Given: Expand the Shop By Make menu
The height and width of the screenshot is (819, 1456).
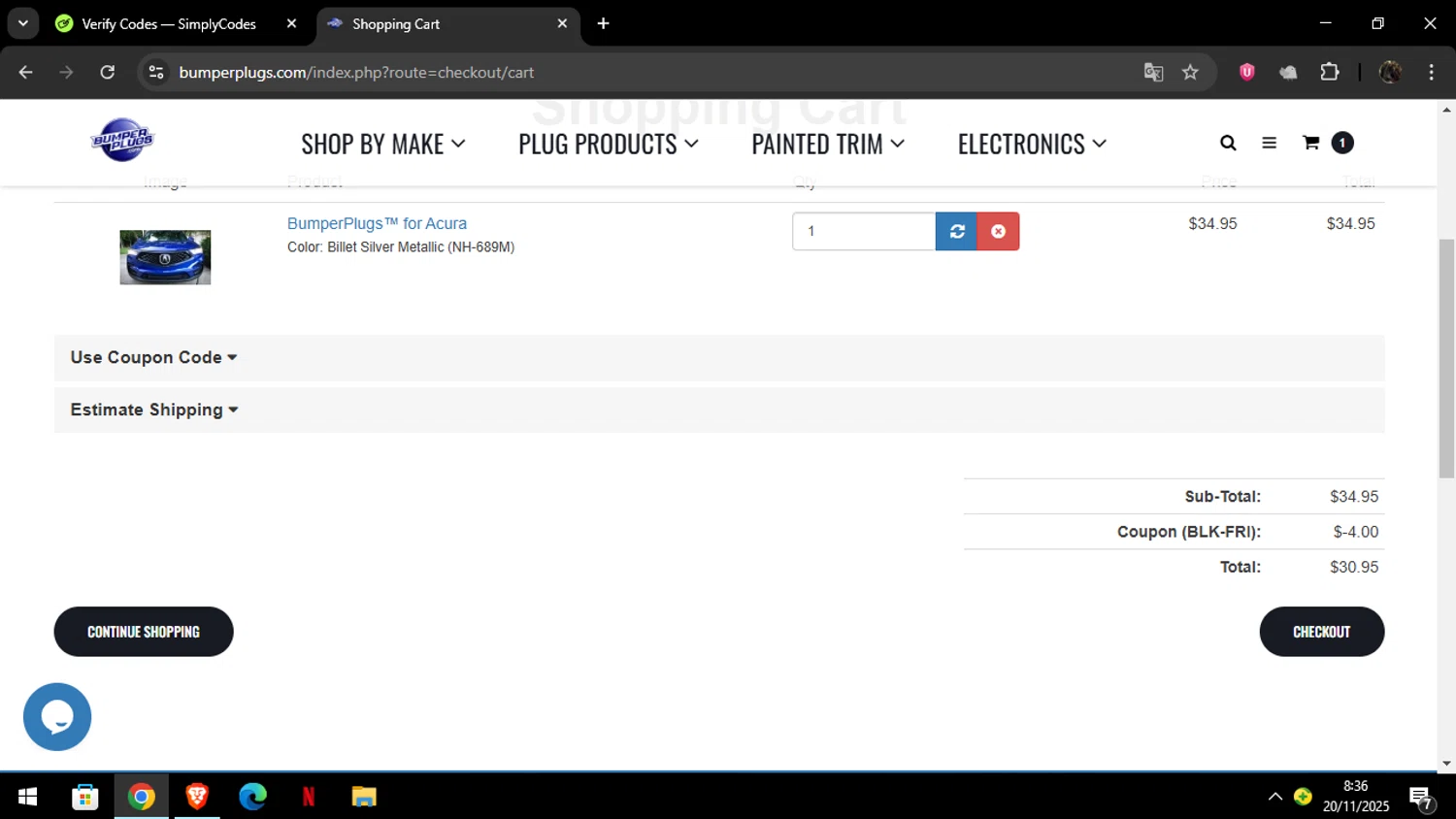Looking at the screenshot, I should (383, 144).
